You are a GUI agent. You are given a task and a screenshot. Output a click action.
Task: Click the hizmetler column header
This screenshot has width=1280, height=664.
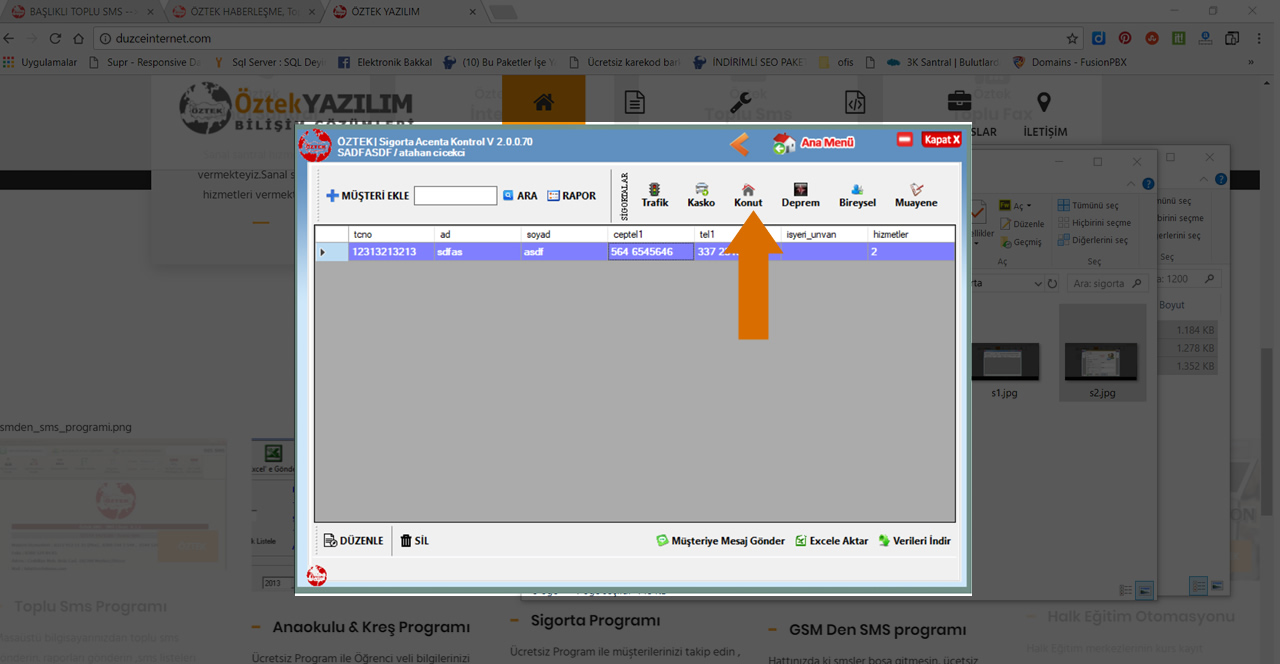click(910, 234)
